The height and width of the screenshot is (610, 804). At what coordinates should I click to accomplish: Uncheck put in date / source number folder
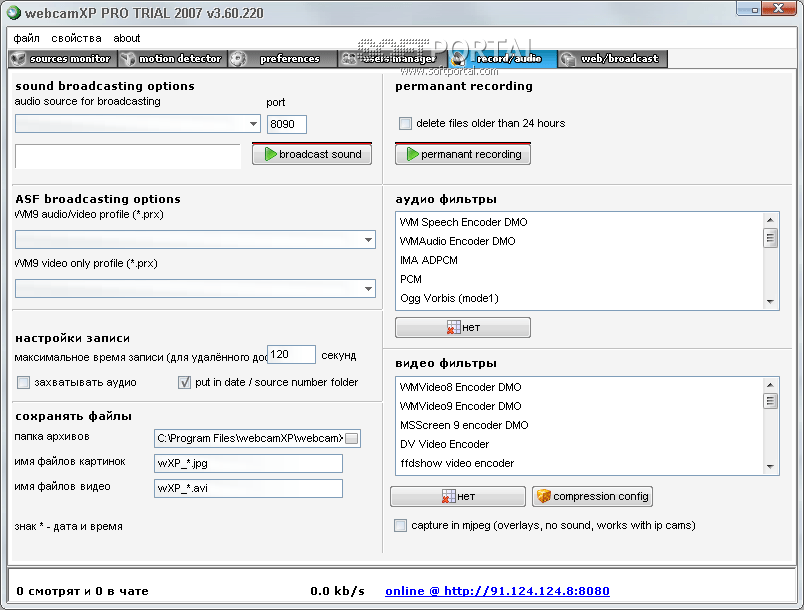tap(184, 382)
